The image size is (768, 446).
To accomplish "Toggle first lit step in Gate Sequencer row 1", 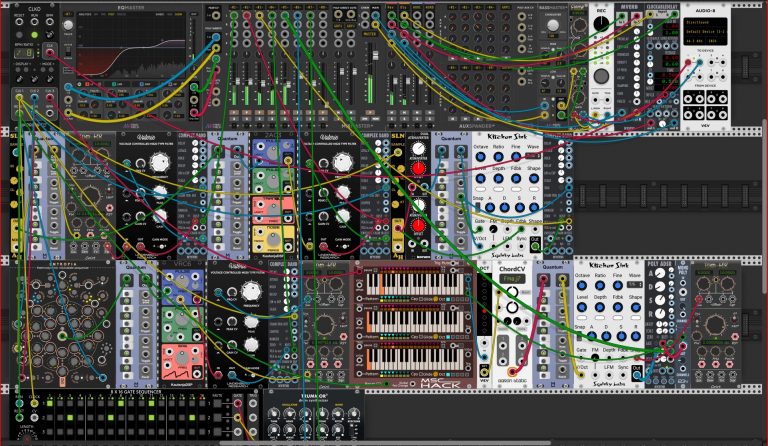I will (x=49, y=403).
